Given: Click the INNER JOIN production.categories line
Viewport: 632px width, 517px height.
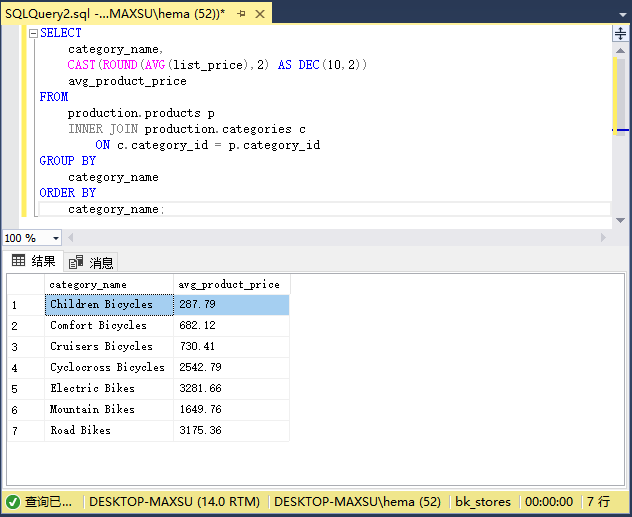Looking at the screenshot, I should (x=187, y=129).
